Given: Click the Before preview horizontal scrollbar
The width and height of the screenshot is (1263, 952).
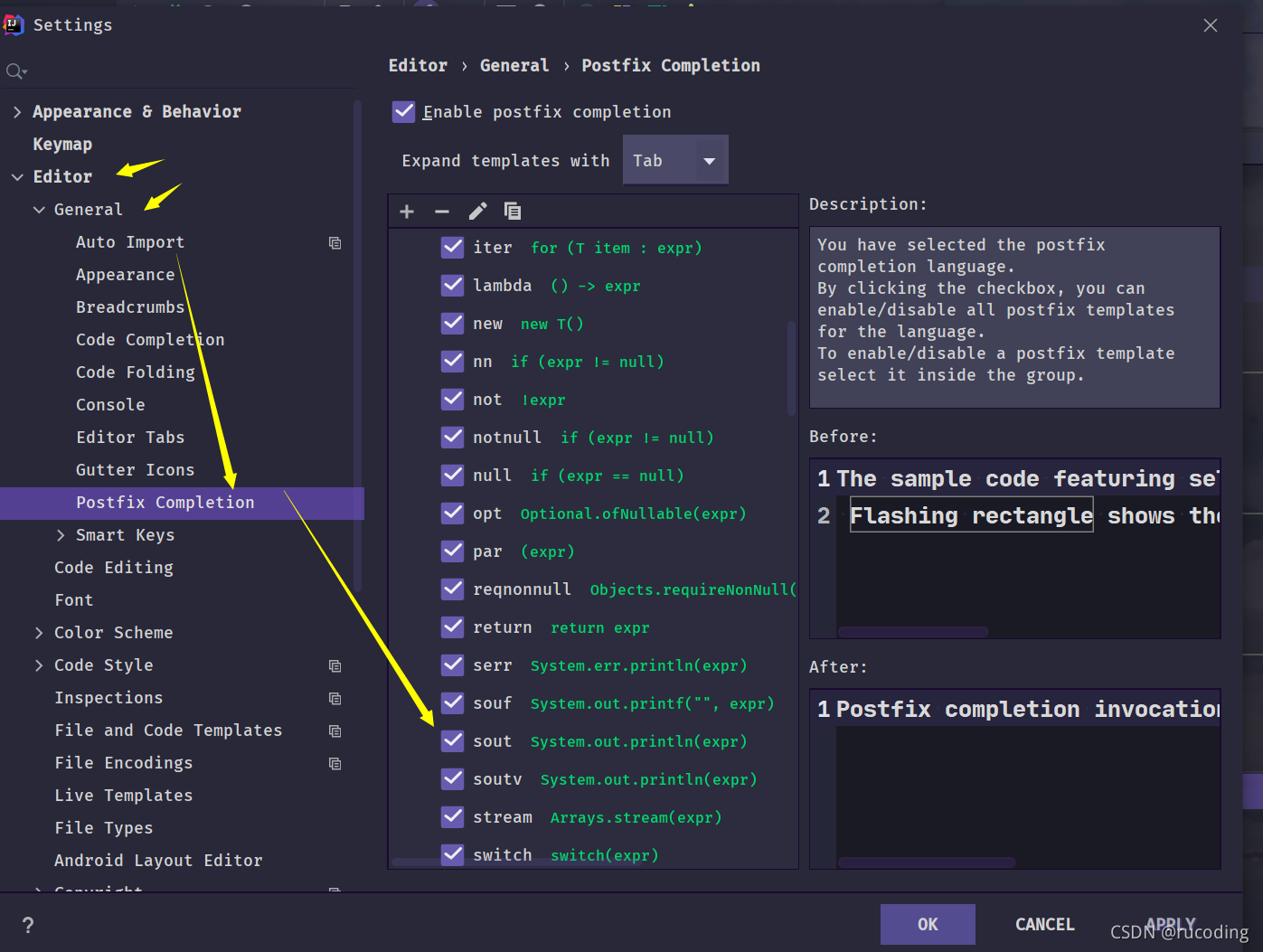Looking at the screenshot, I should pos(913,632).
